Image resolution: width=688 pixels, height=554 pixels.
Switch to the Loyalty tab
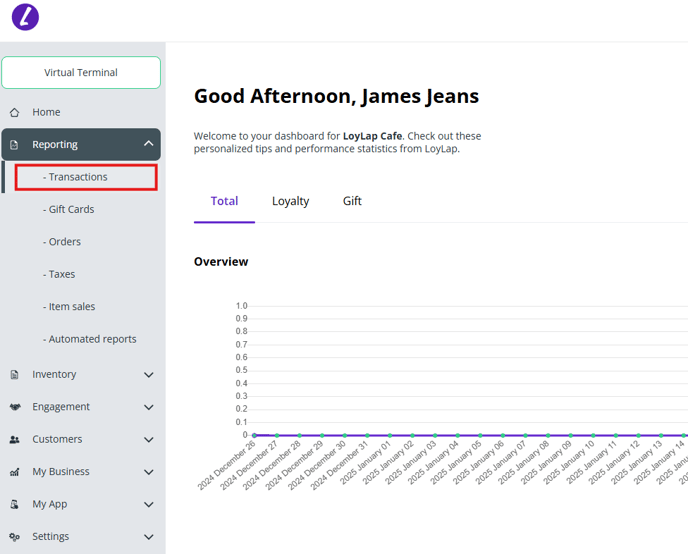coord(290,201)
